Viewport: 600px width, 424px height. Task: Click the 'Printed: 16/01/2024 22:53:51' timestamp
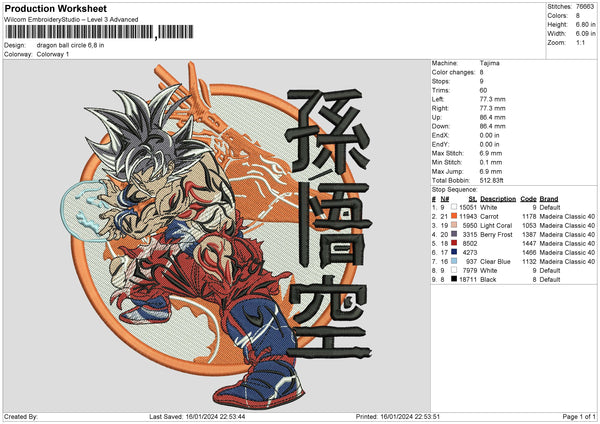point(398,416)
